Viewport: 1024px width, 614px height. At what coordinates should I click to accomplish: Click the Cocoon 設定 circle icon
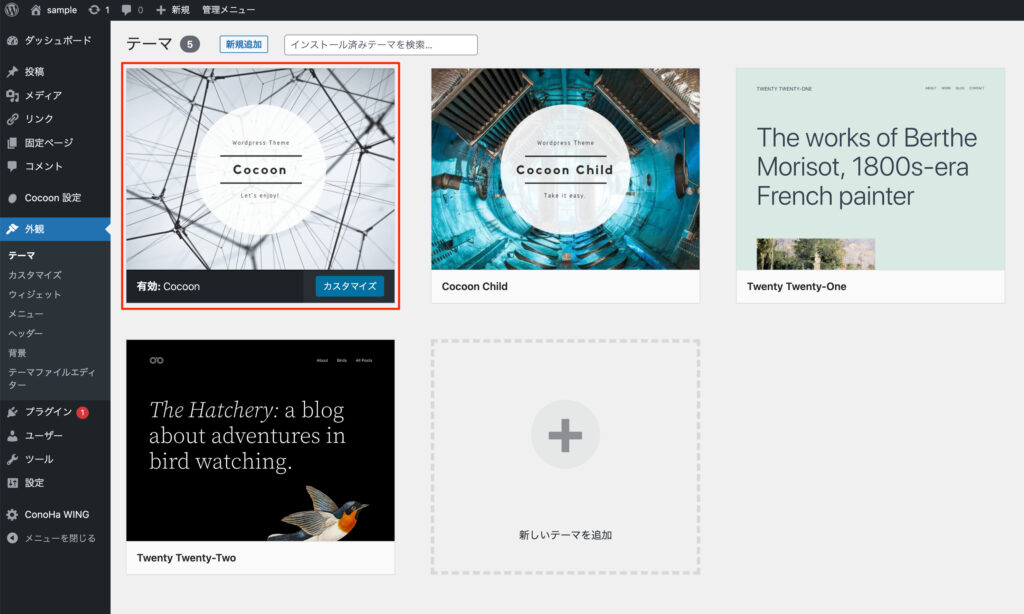click(x=12, y=198)
